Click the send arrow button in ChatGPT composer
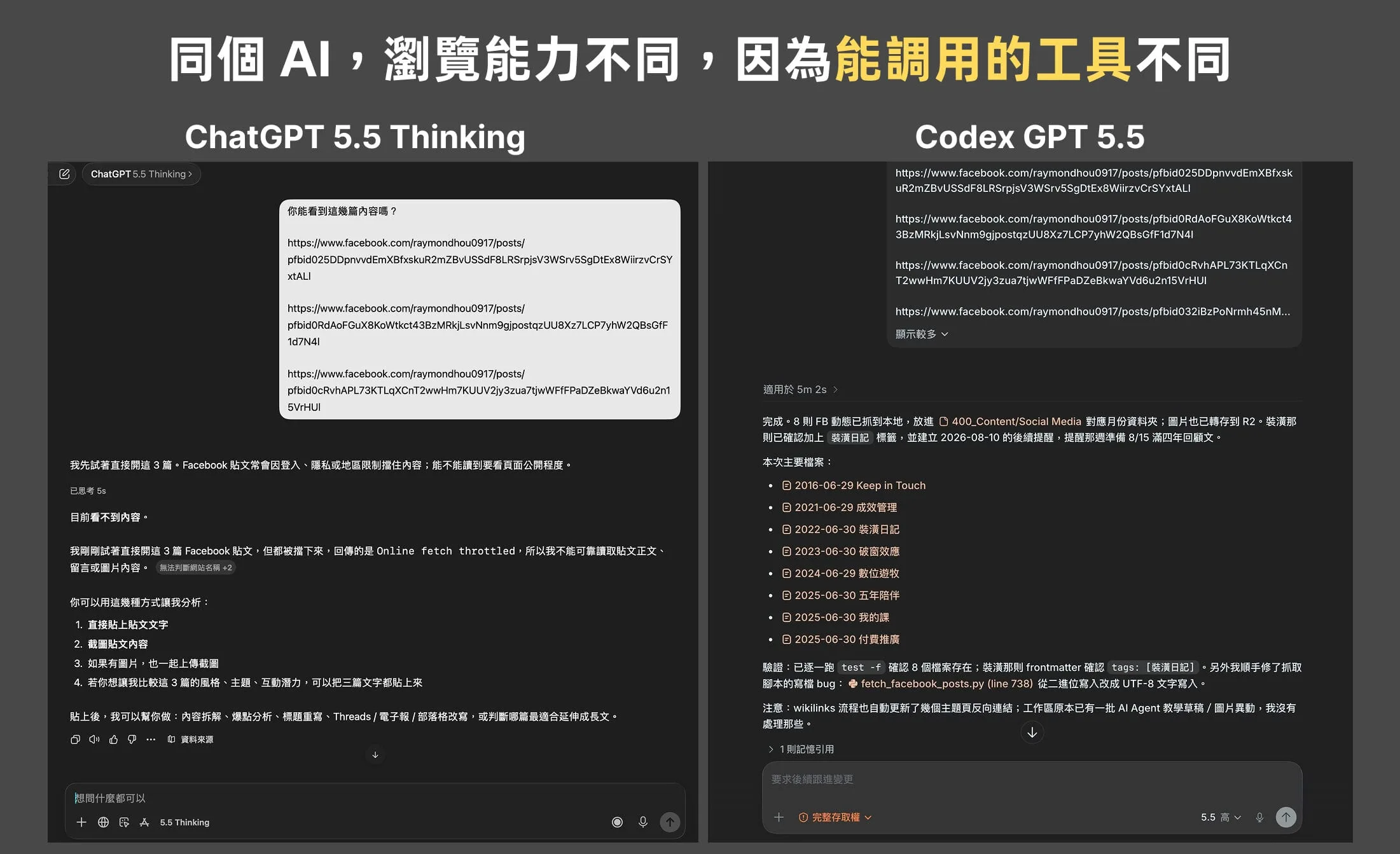This screenshot has height=854, width=1400. (x=670, y=822)
